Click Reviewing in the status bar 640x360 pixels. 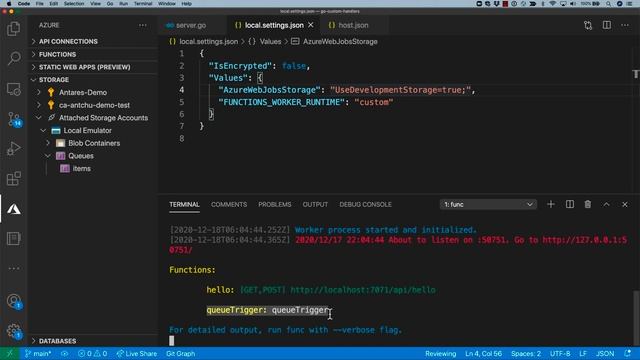click(440, 353)
